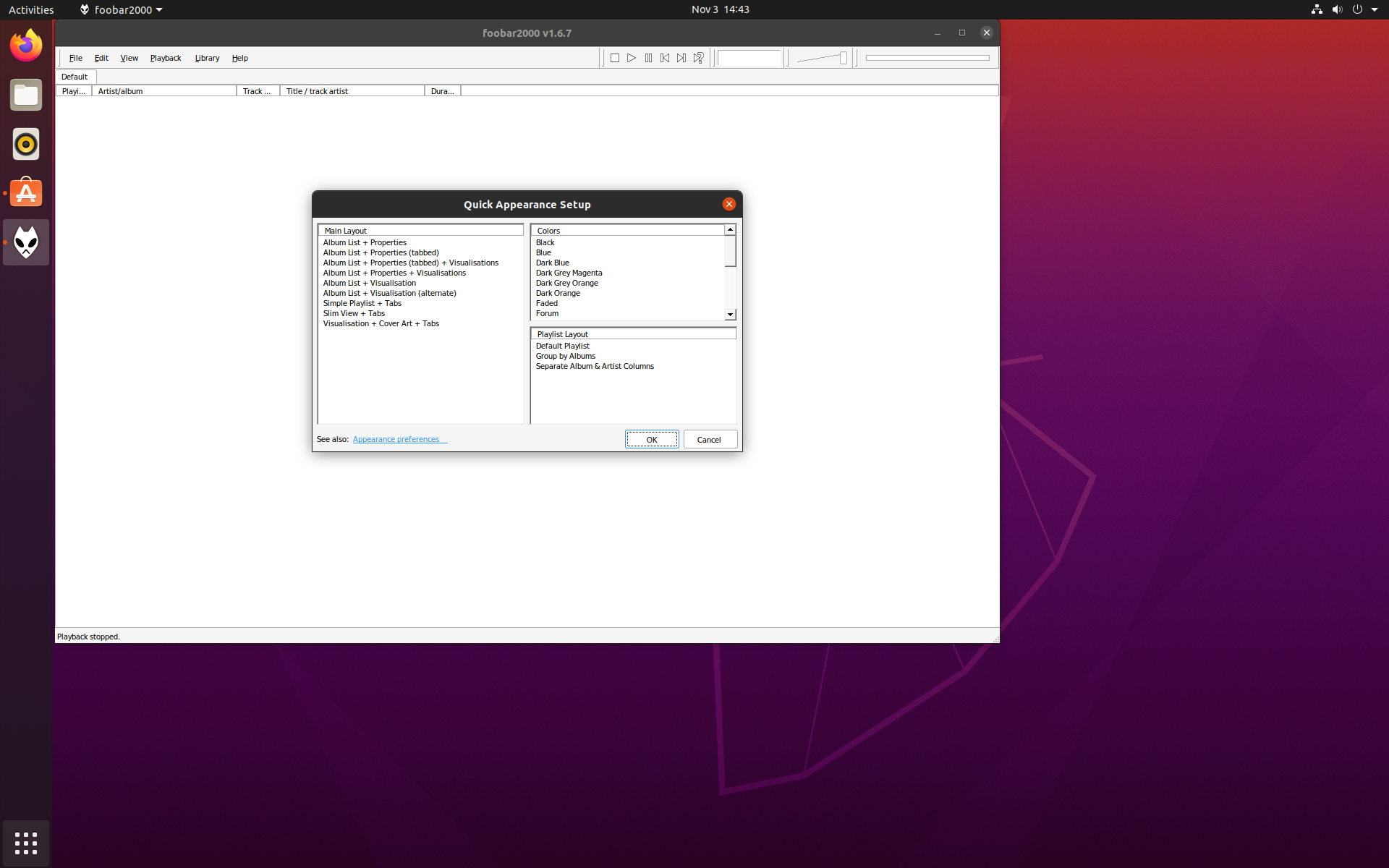Viewport: 1389px width, 868px height.
Task: Open Ubuntu Software from the dock
Action: click(26, 193)
